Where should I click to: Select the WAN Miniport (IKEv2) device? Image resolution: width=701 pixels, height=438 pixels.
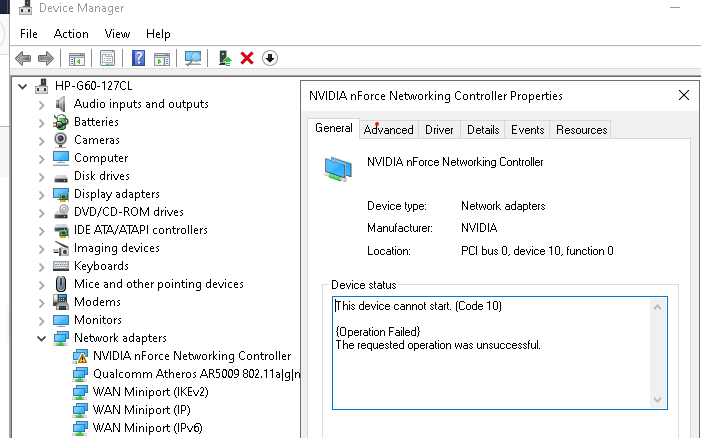[x=150, y=392]
